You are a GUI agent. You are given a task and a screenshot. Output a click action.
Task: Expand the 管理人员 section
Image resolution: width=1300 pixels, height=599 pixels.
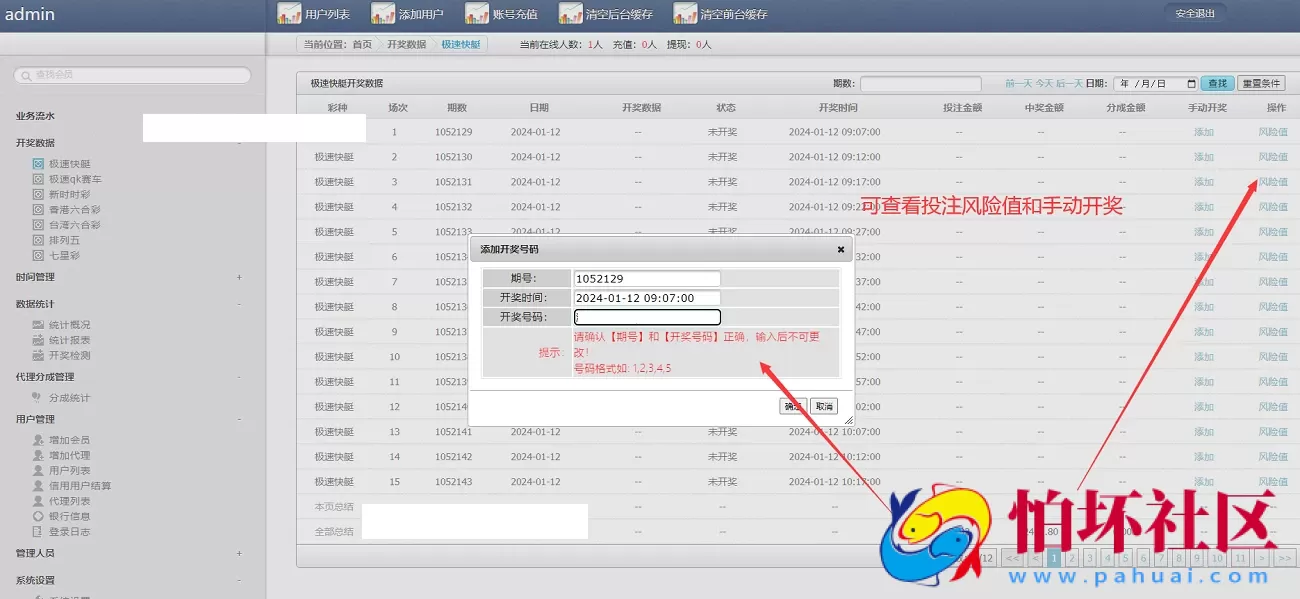[x=239, y=553]
